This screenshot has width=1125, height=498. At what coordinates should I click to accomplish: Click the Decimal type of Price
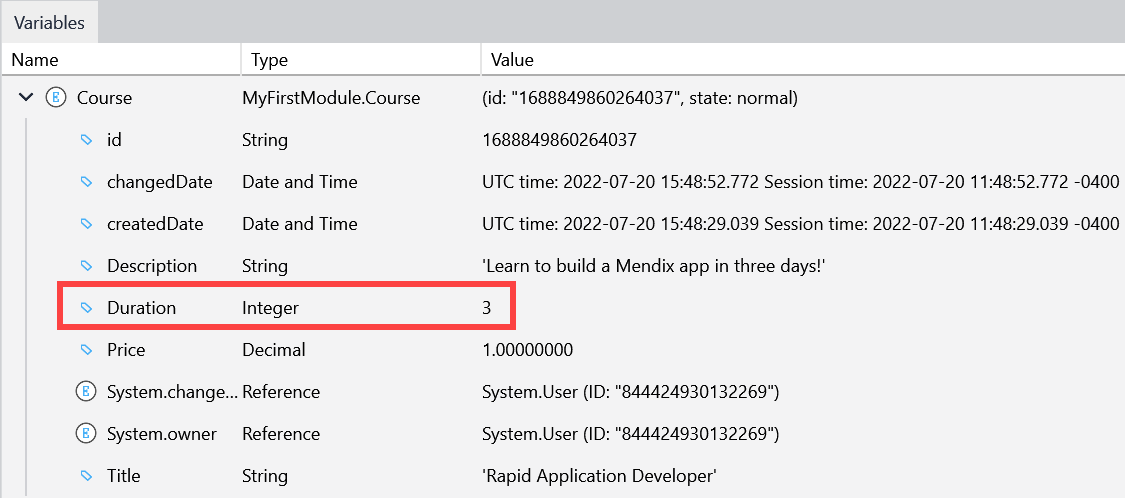point(273,350)
